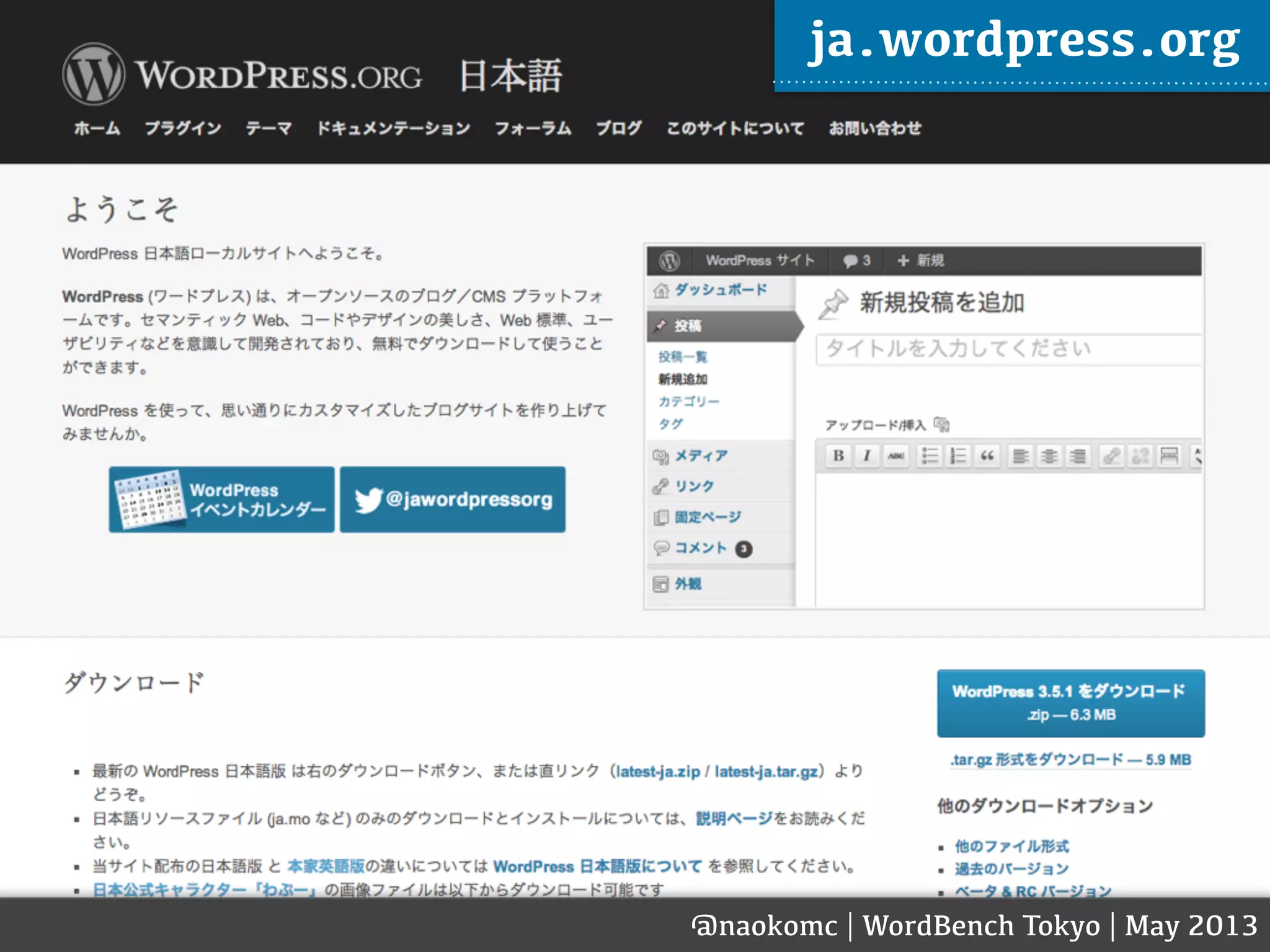The image size is (1270, 952).
Task: Click the insert link chain icon
Action: (1111, 456)
